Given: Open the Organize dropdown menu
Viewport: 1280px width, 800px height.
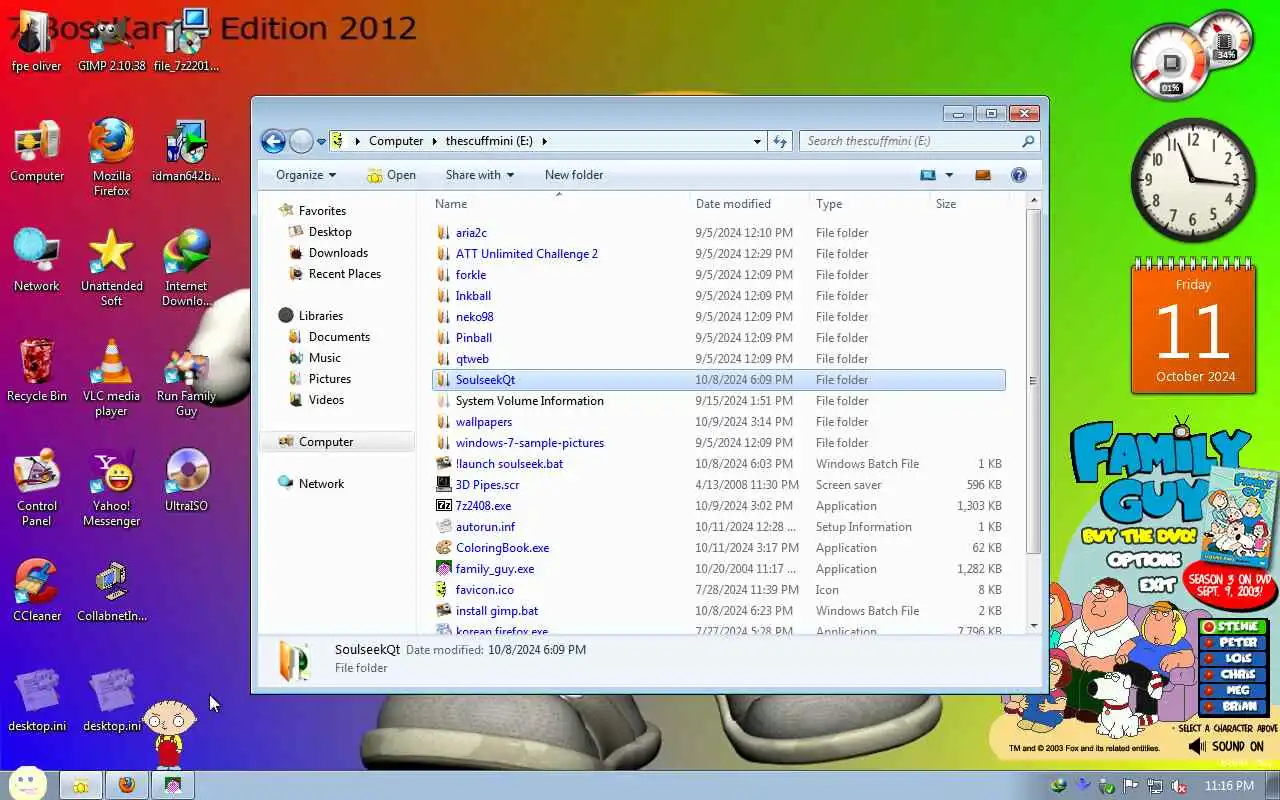Looking at the screenshot, I should (306, 175).
